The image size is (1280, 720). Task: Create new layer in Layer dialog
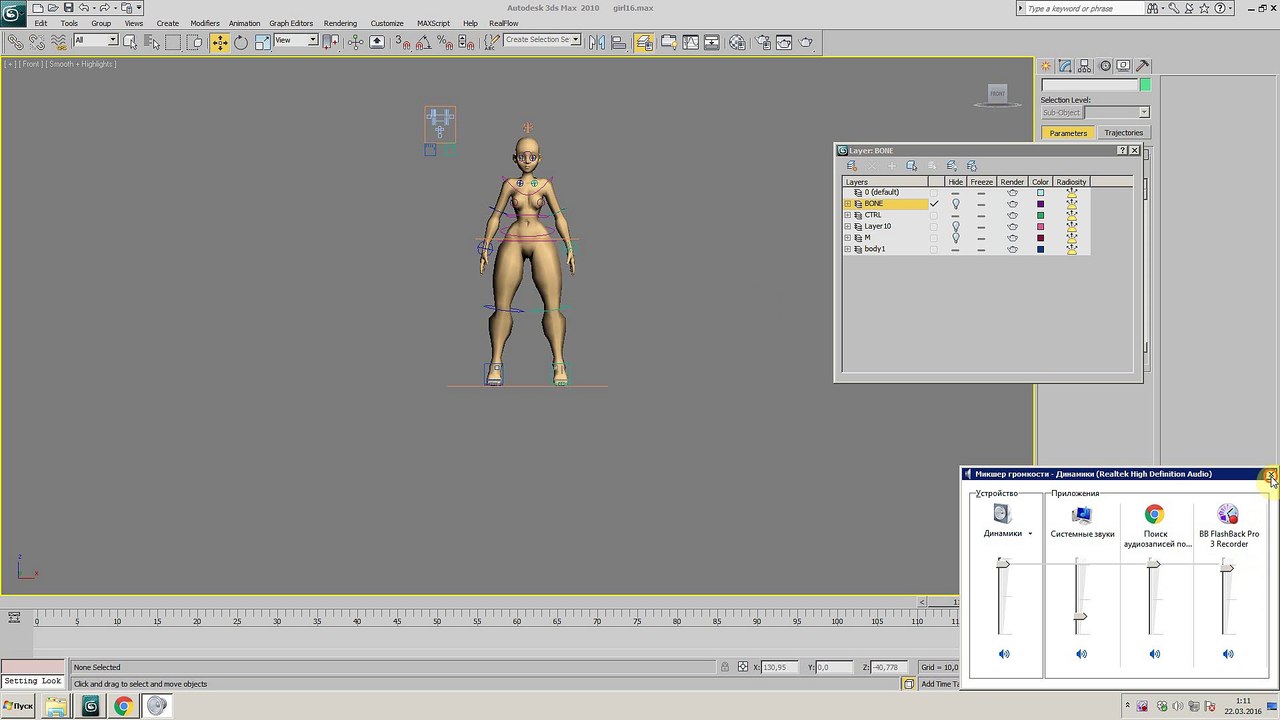(x=852, y=166)
